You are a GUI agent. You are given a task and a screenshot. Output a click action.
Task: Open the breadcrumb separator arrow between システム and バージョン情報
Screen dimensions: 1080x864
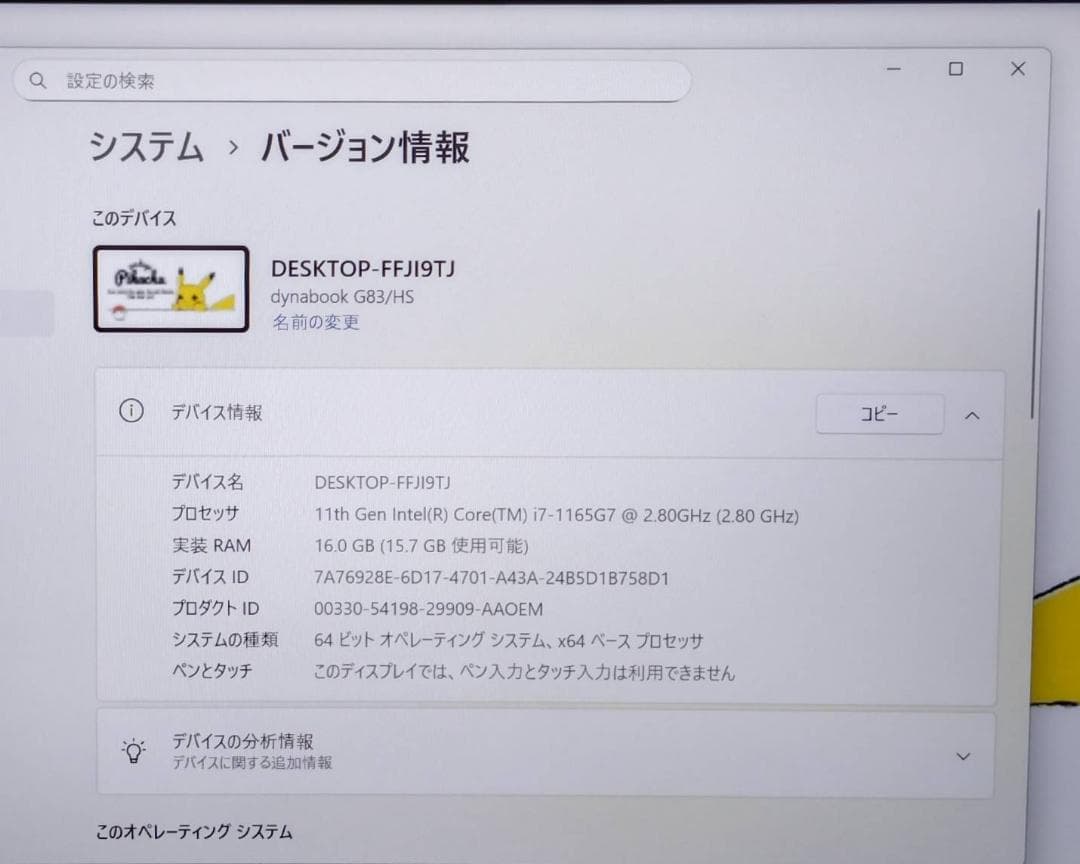(x=231, y=148)
